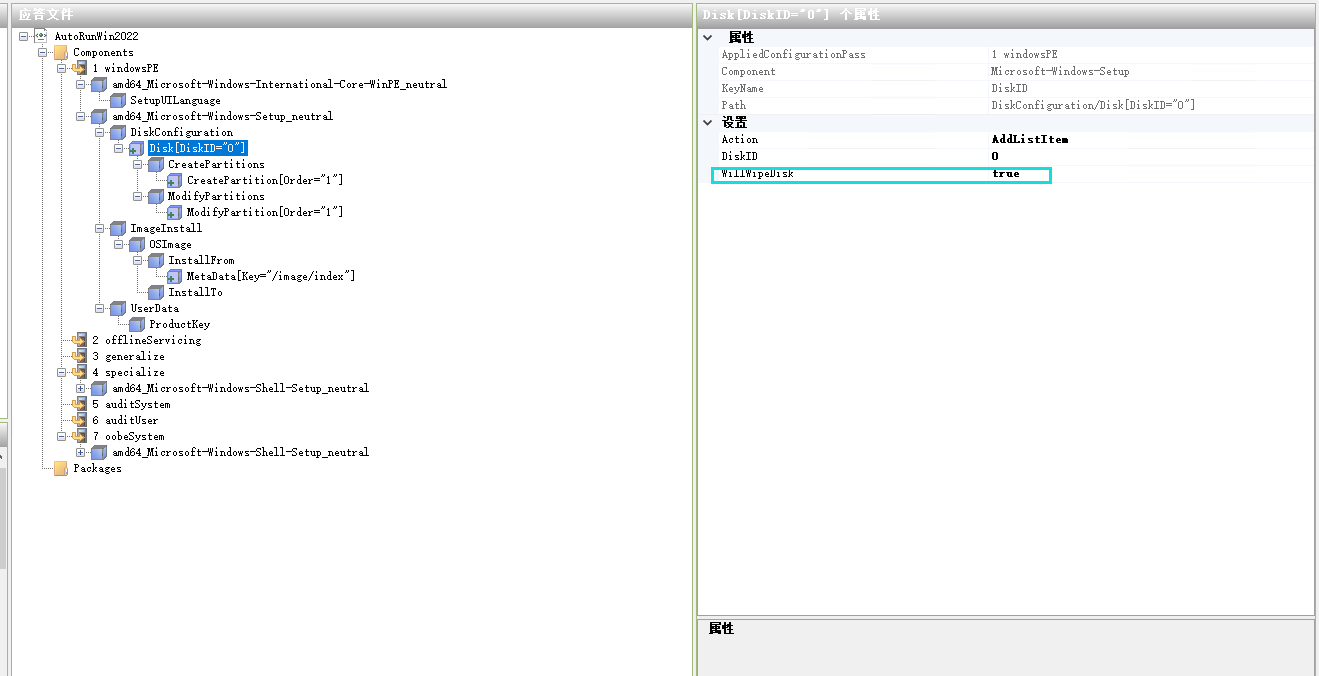
Task: Click the InstallTo node icon
Action: tap(156, 292)
